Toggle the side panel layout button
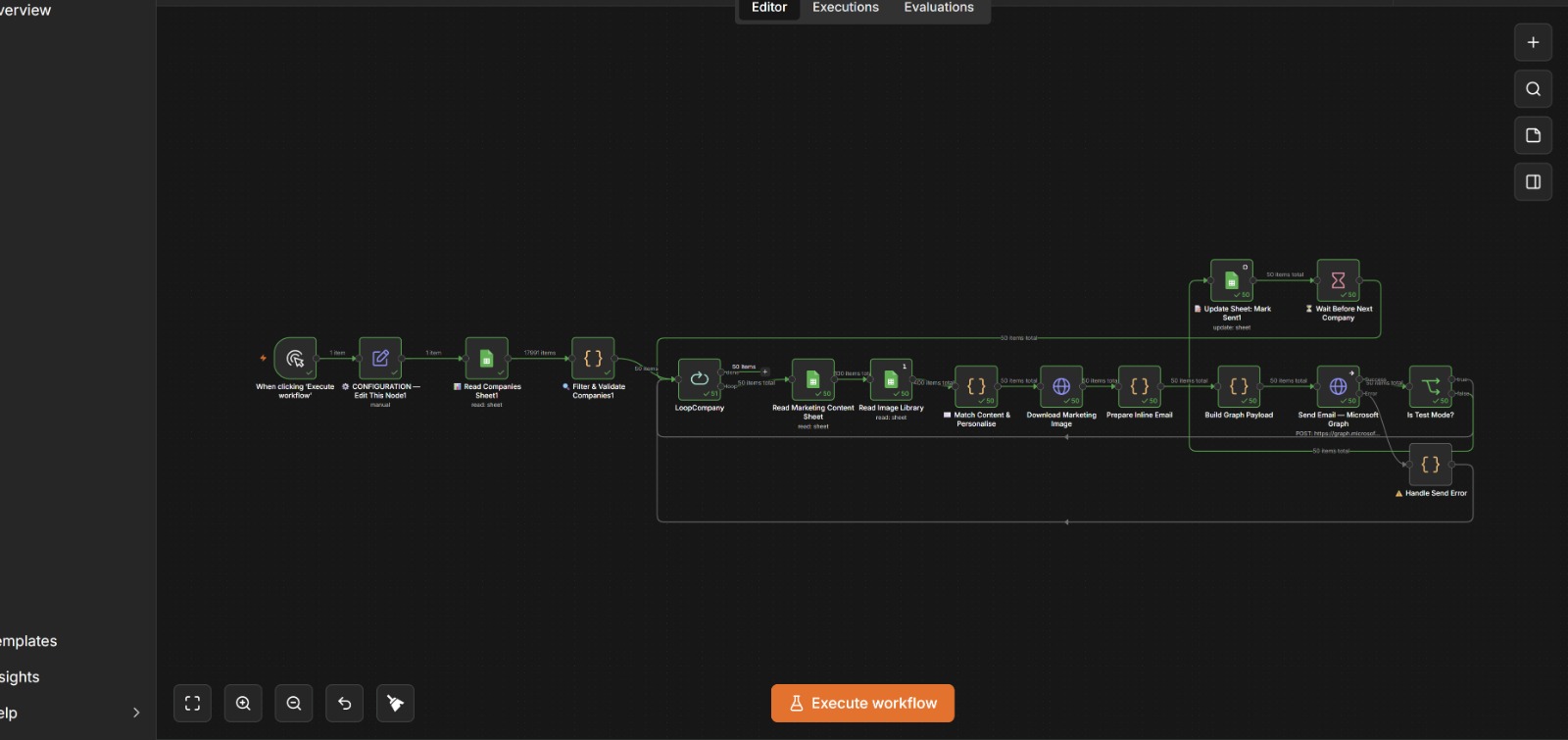The width and height of the screenshot is (1568, 740). pyautogui.click(x=1534, y=182)
